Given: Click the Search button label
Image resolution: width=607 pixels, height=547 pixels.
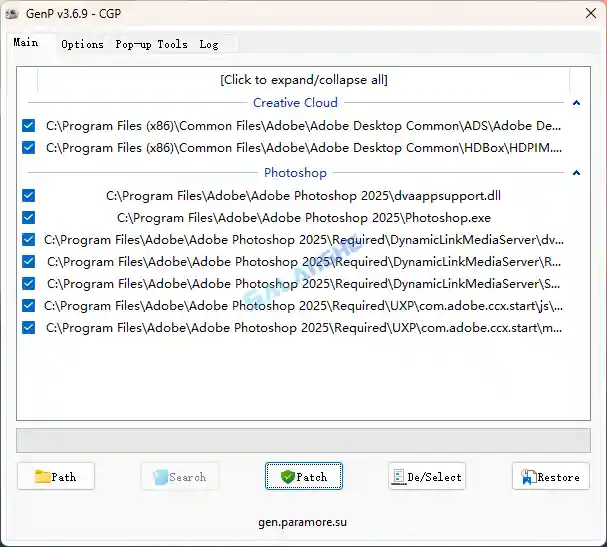Looking at the screenshot, I should pos(187,477).
